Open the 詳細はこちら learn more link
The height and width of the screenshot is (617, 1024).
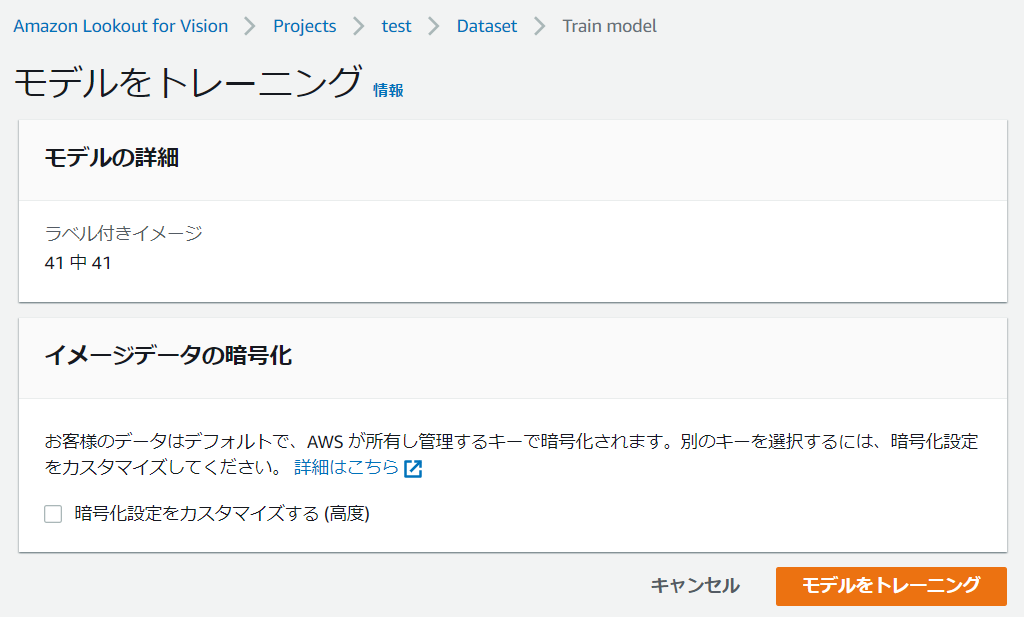346,467
